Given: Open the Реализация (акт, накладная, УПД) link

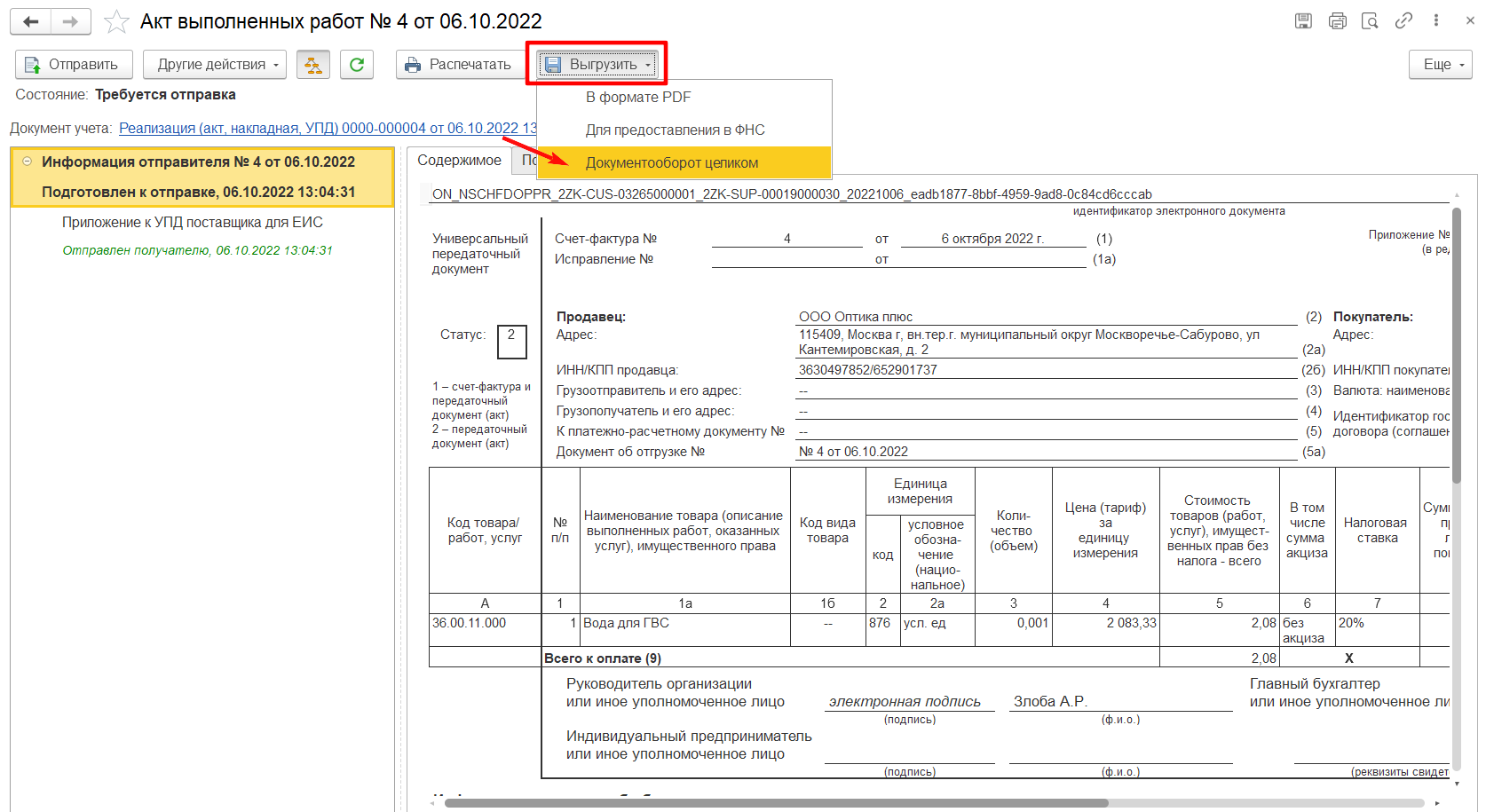Looking at the screenshot, I should click(328, 128).
